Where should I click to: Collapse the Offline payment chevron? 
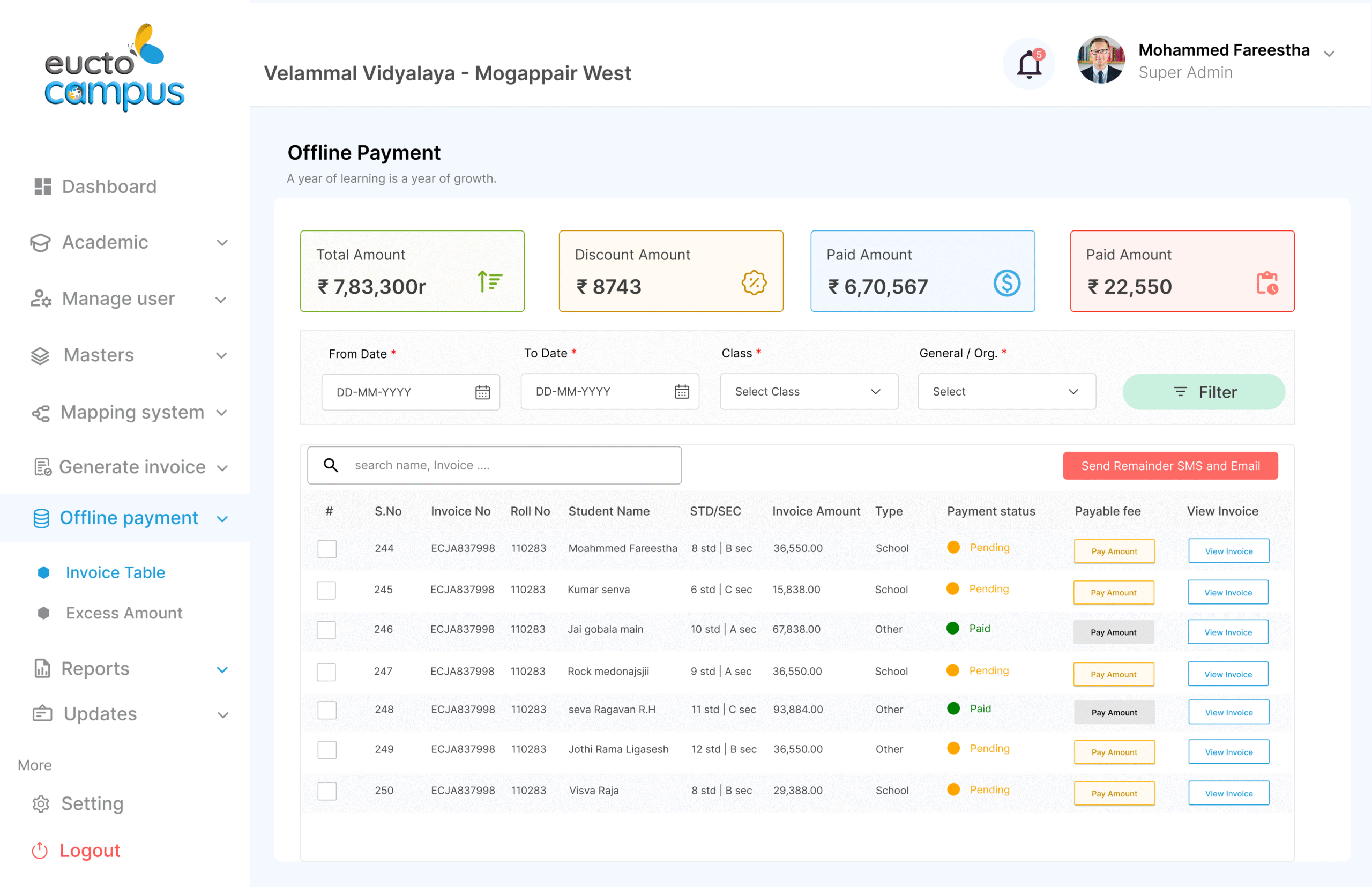pos(222,519)
